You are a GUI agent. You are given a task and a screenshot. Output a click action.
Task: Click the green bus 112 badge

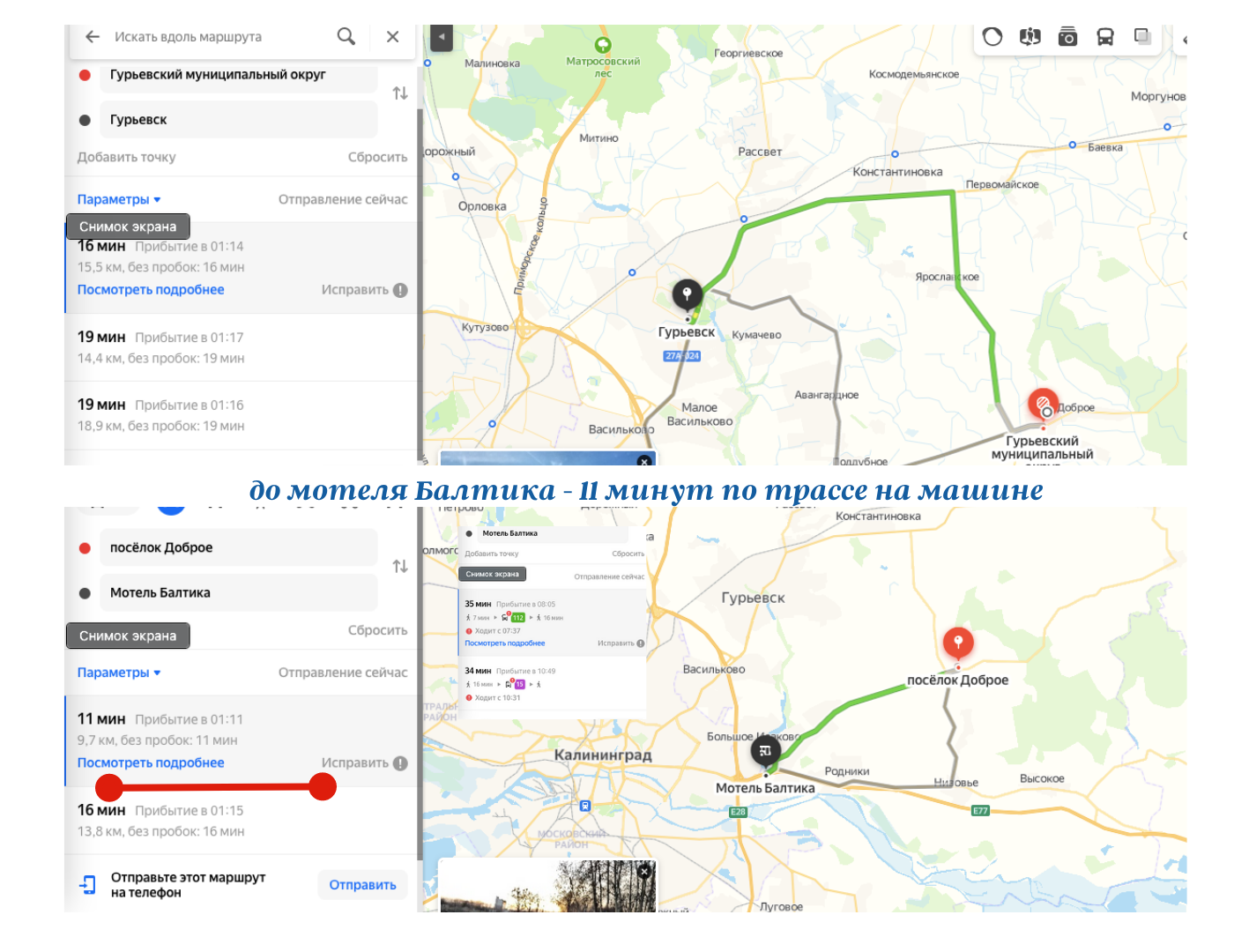click(x=518, y=618)
